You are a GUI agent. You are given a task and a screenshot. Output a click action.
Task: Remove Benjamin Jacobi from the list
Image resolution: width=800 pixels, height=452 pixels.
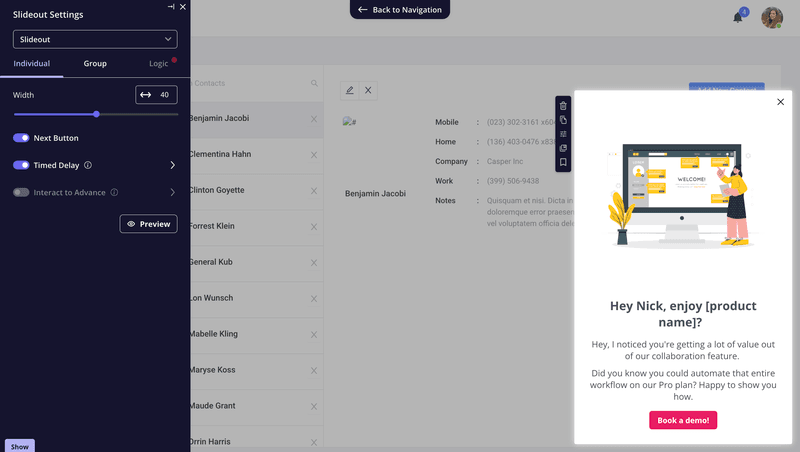[314, 119]
